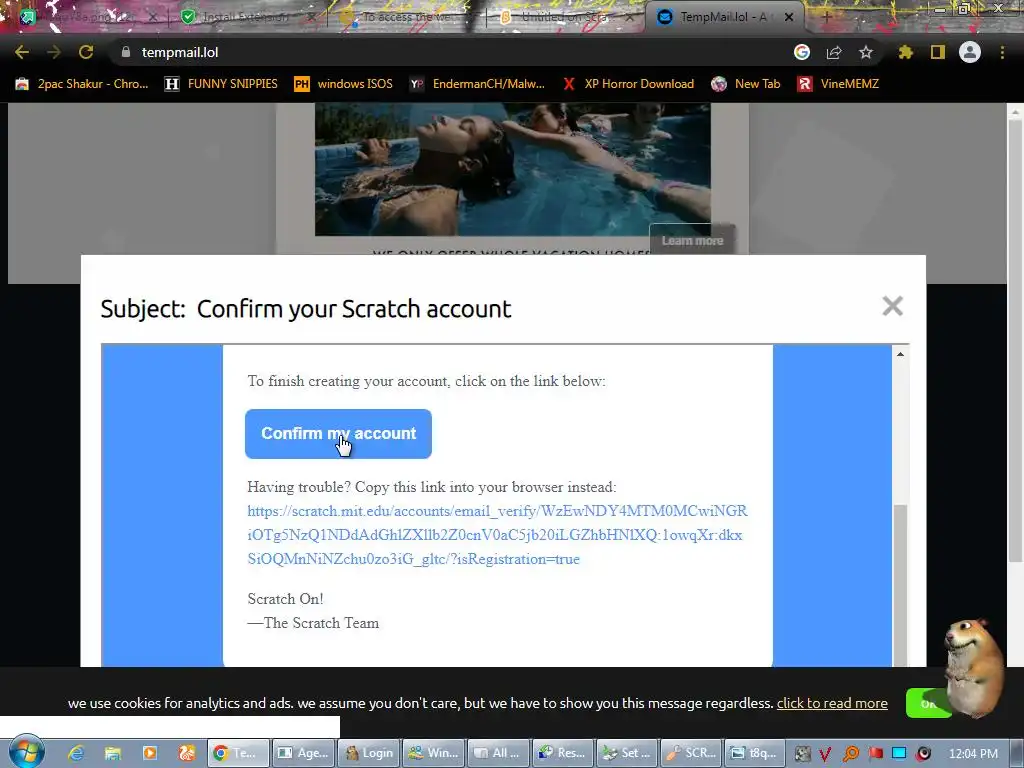1024x768 pixels.
Task: Open 2pac Shakur bookmark
Action: 82,84
